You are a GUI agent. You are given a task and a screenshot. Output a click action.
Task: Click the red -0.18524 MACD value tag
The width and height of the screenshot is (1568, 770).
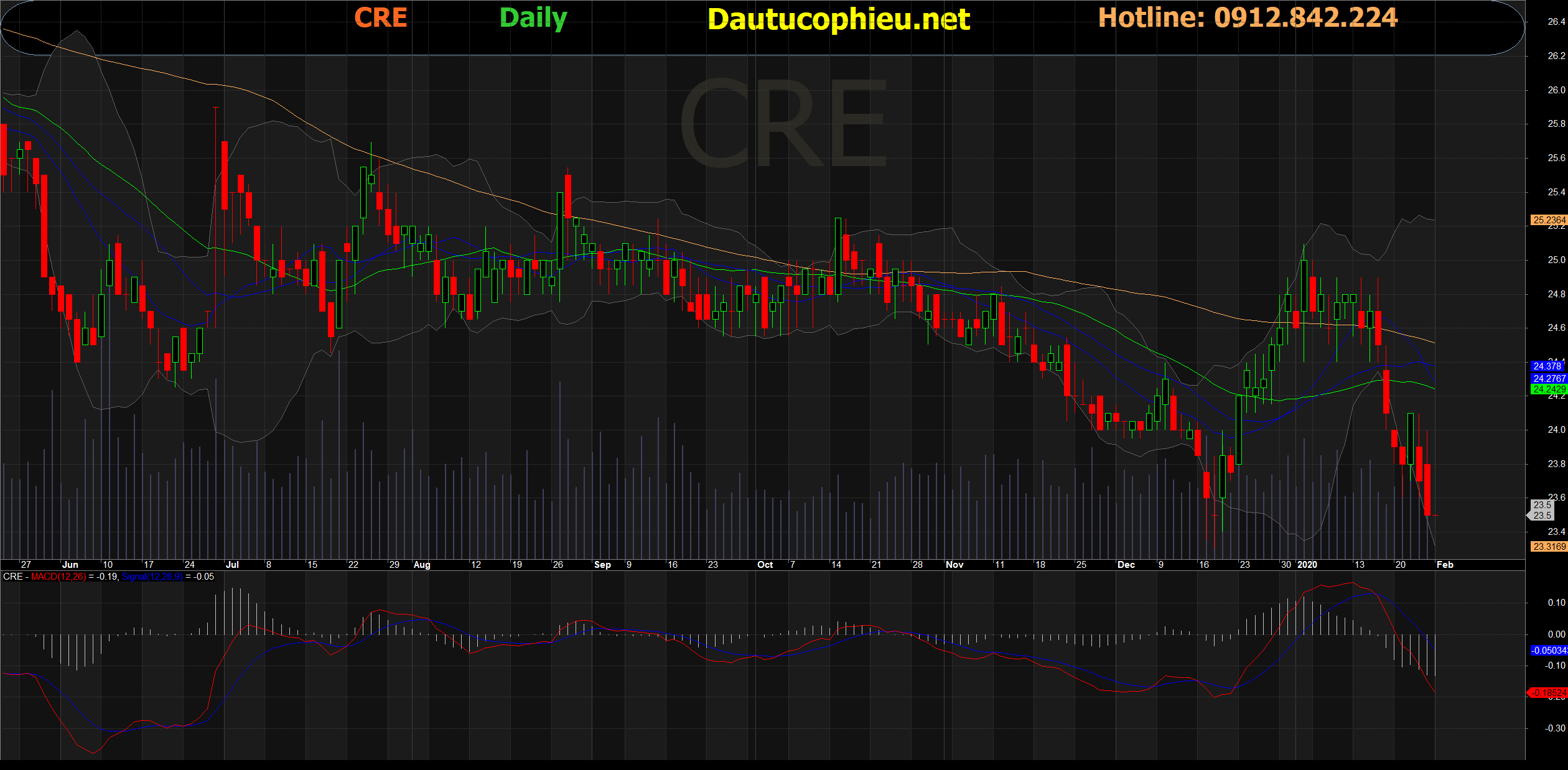pos(1549,692)
